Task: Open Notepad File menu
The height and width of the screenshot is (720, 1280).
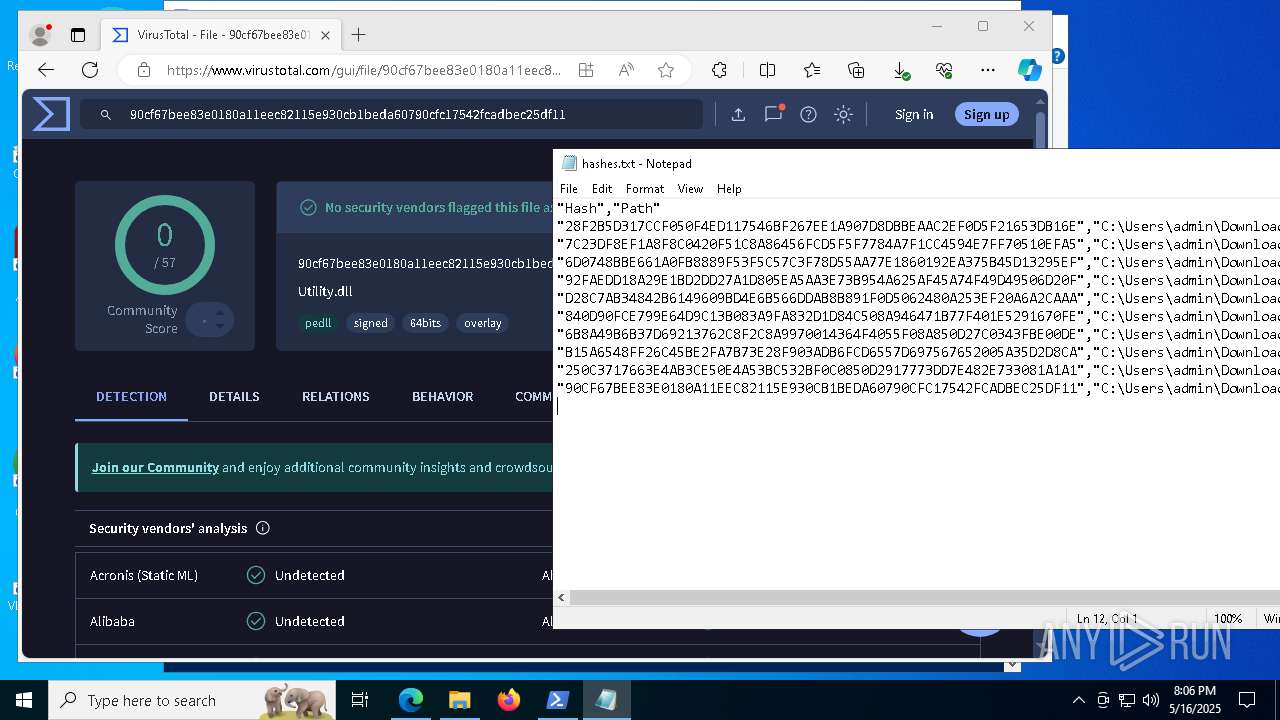Action: tap(569, 188)
